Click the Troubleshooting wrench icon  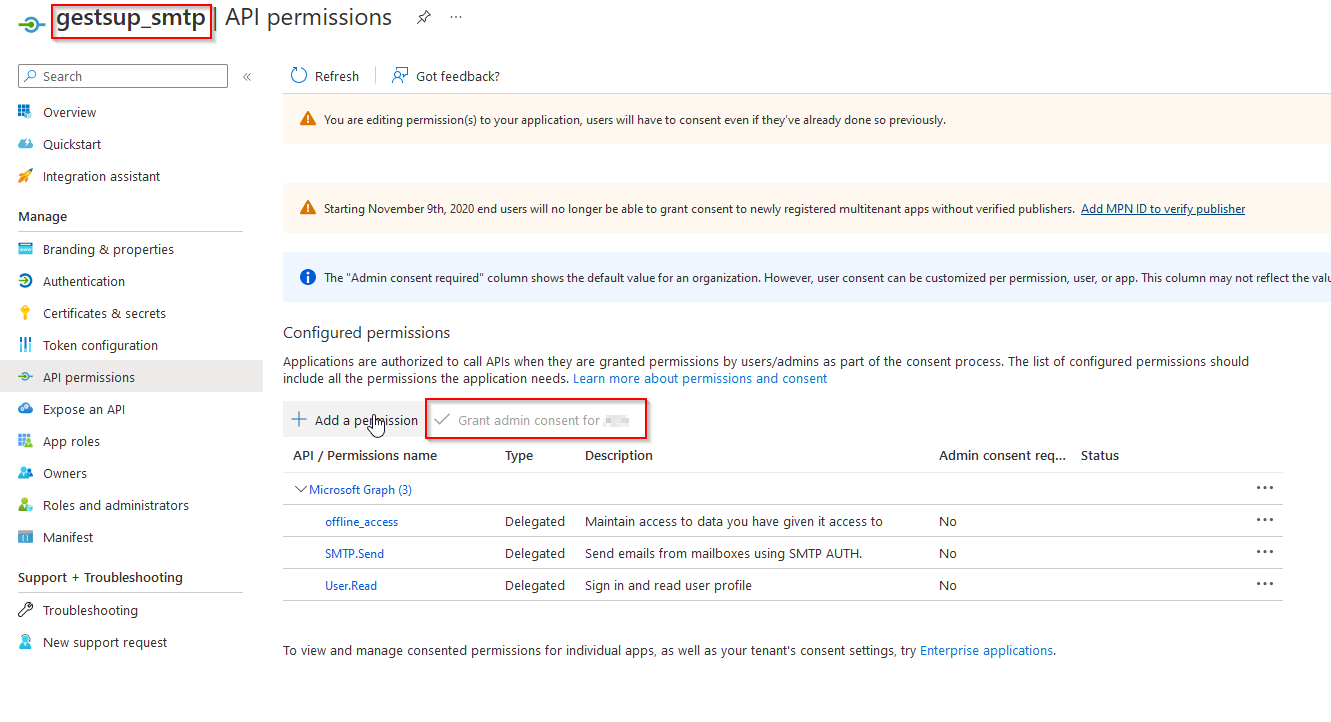(x=26, y=610)
